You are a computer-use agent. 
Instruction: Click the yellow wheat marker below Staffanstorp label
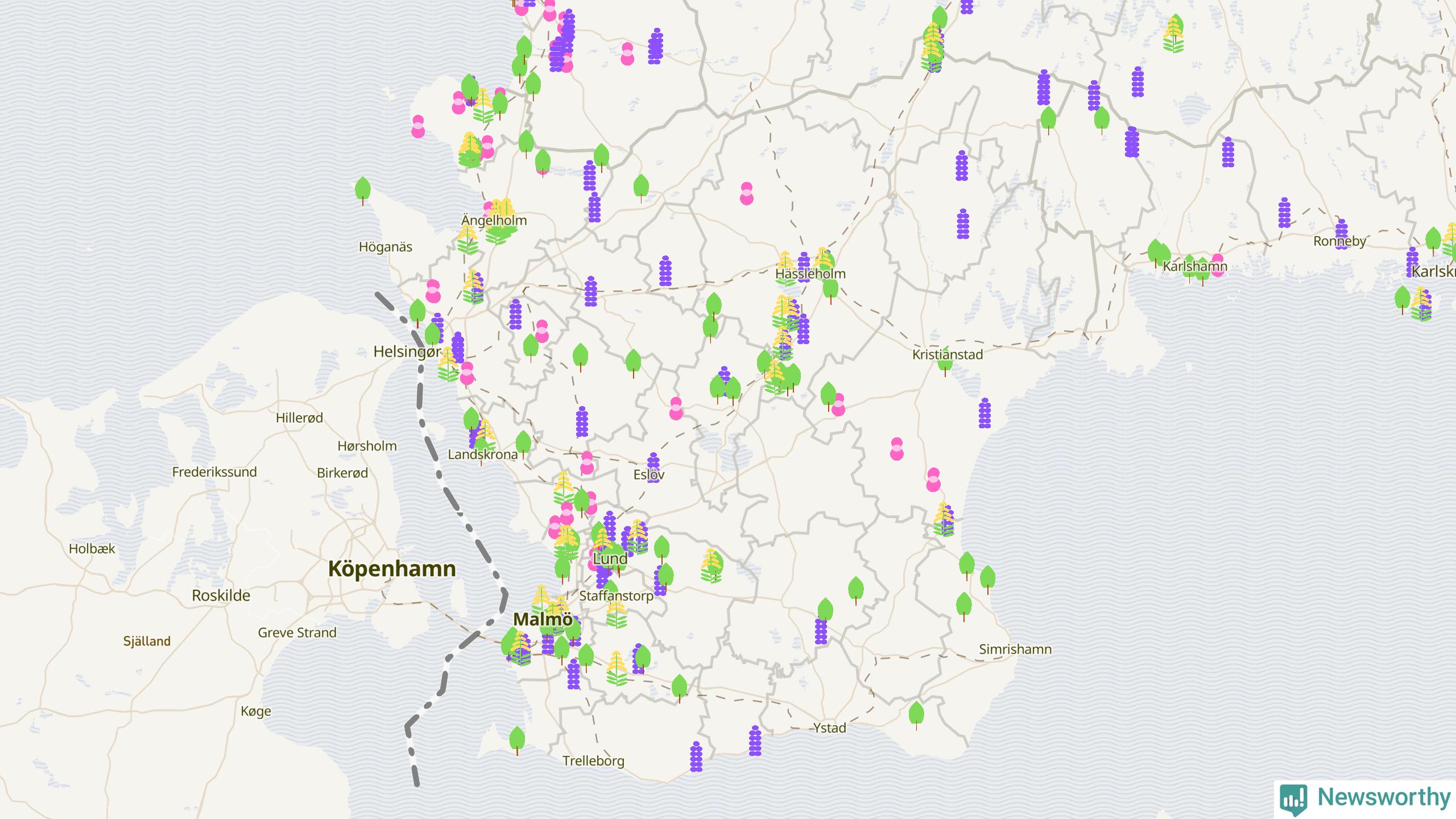[x=617, y=611]
